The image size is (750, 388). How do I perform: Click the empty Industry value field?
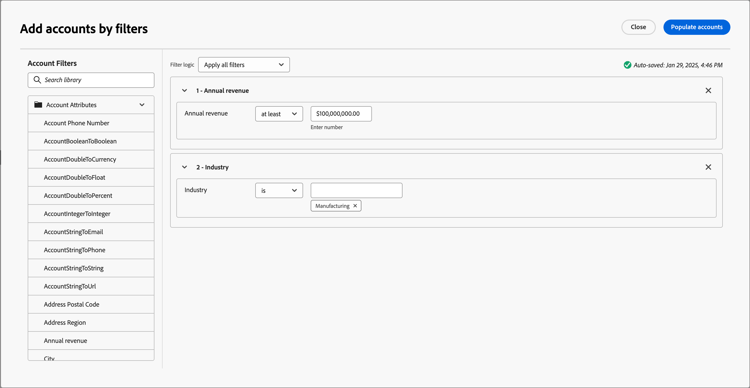pos(356,190)
